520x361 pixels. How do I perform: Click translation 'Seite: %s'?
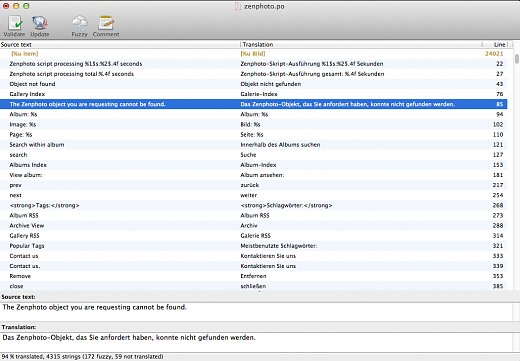coord(252,134)
